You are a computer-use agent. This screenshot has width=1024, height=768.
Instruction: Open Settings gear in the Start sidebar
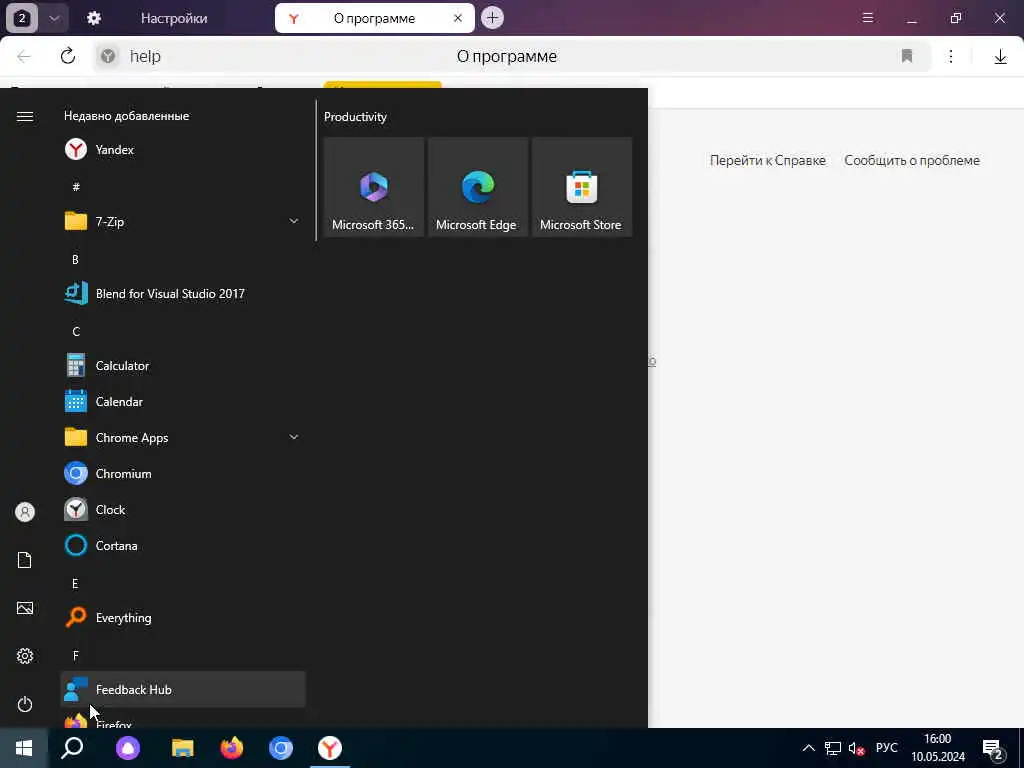(x=25, y=656)
